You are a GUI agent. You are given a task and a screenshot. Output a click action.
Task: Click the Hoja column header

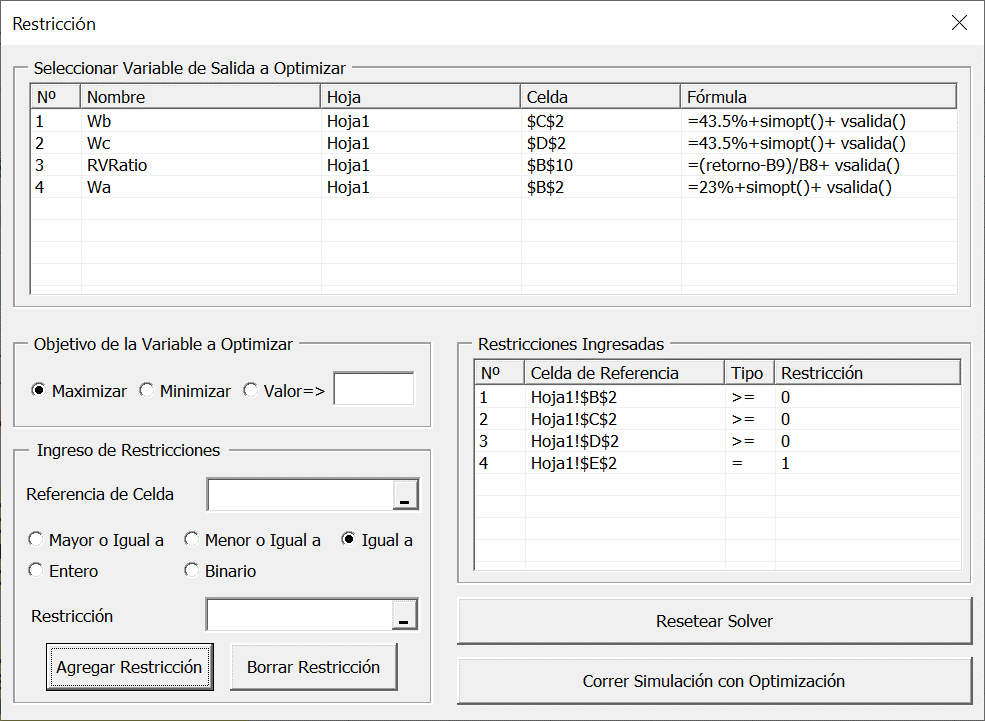[x=420, y=97]
